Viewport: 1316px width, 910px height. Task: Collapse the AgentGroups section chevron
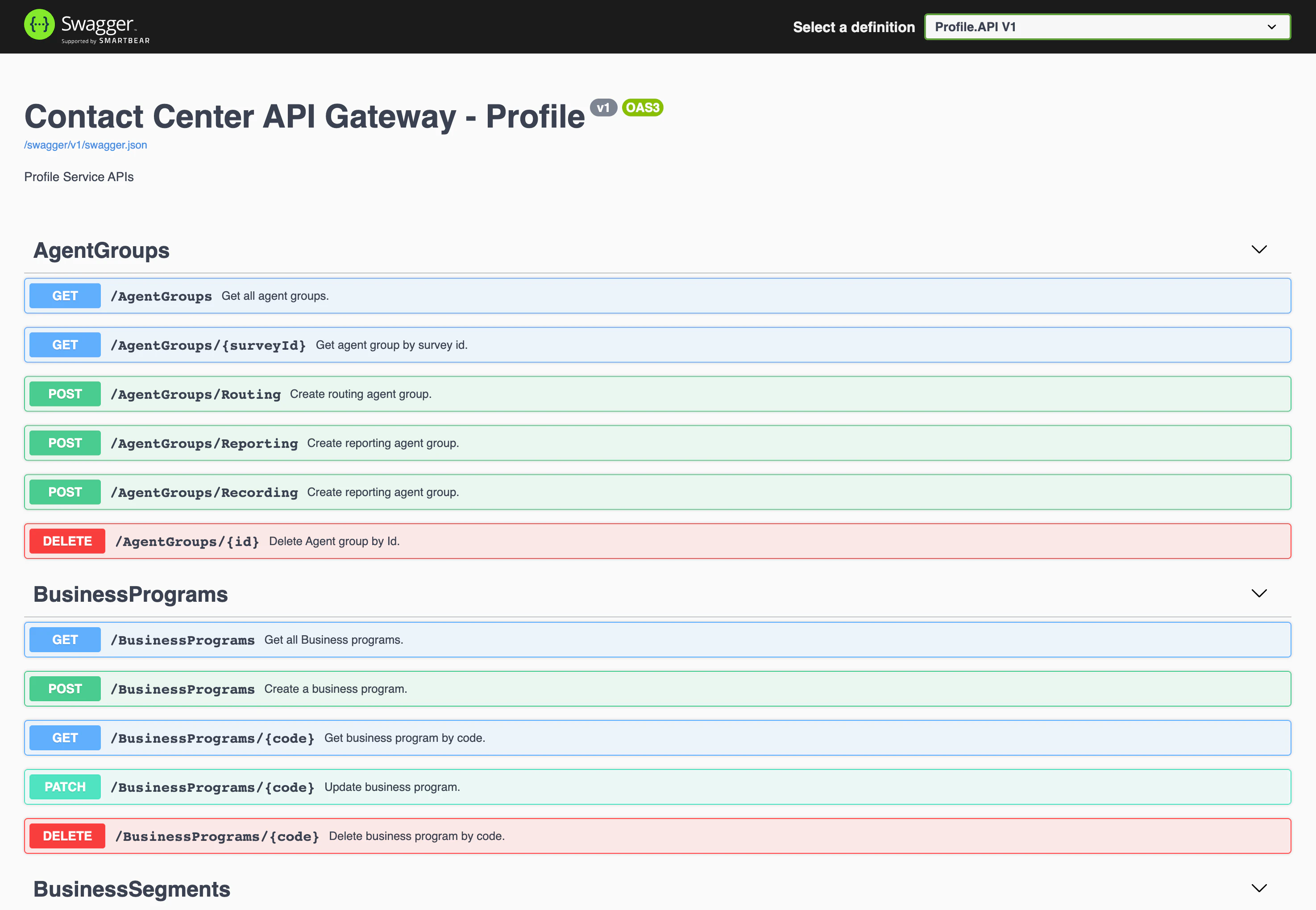[x=1258, y=250]
